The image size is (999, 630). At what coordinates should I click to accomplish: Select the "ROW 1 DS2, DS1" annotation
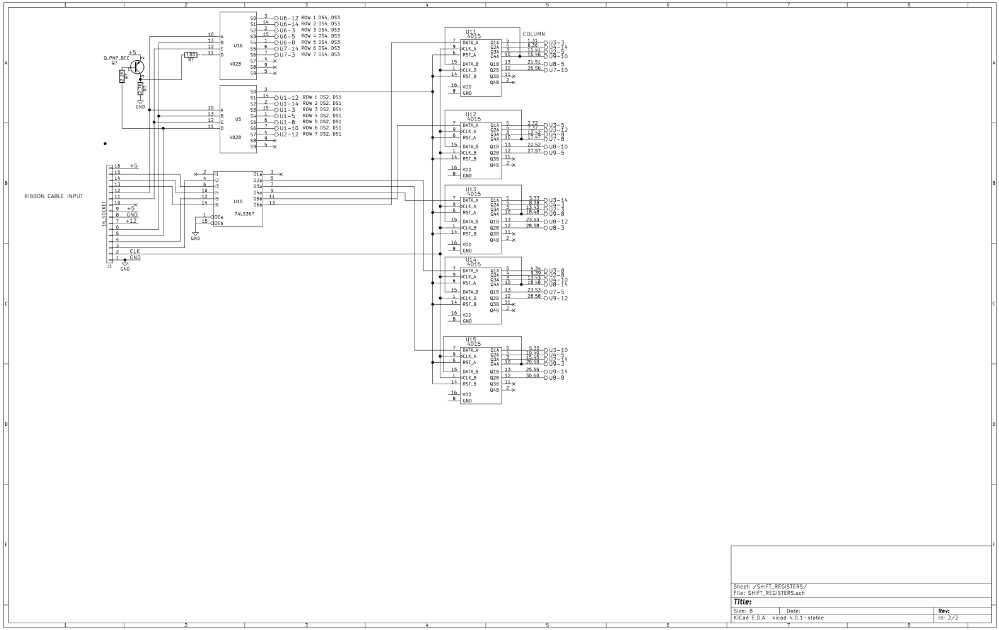[322, 97]
